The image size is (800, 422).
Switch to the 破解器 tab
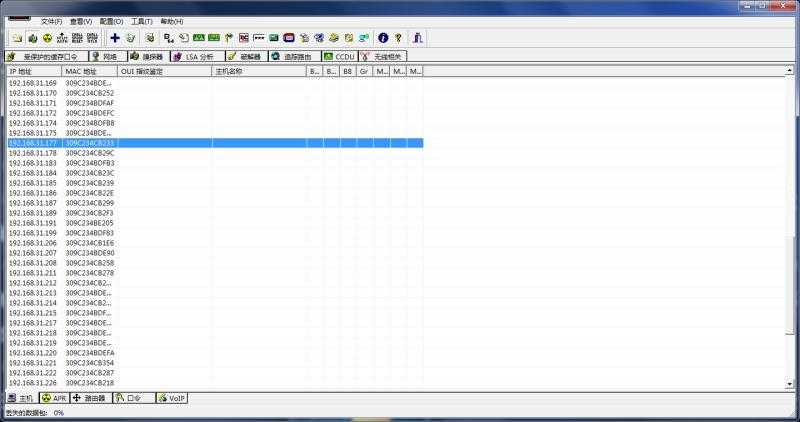tap(247, 57)
